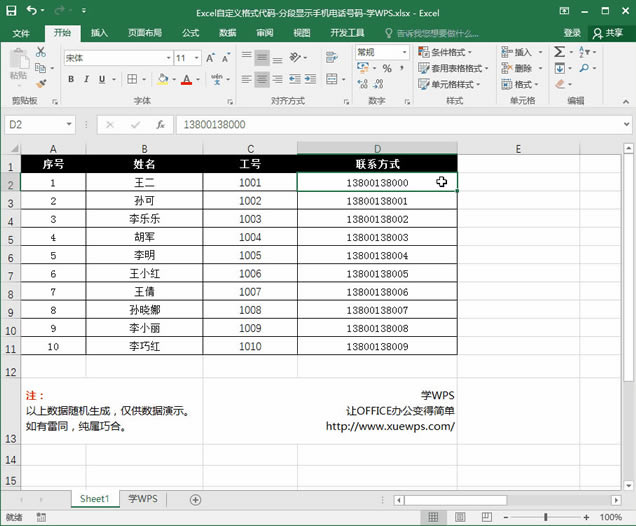Image resolution: width=636 pixels, height=526 pixels.
Task: Toggle italic formatting
Action: (87, 78)
